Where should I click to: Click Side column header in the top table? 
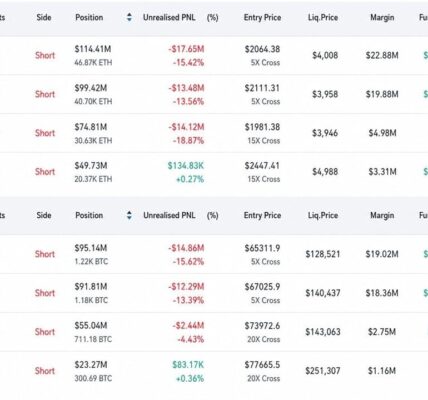(44, 17)
